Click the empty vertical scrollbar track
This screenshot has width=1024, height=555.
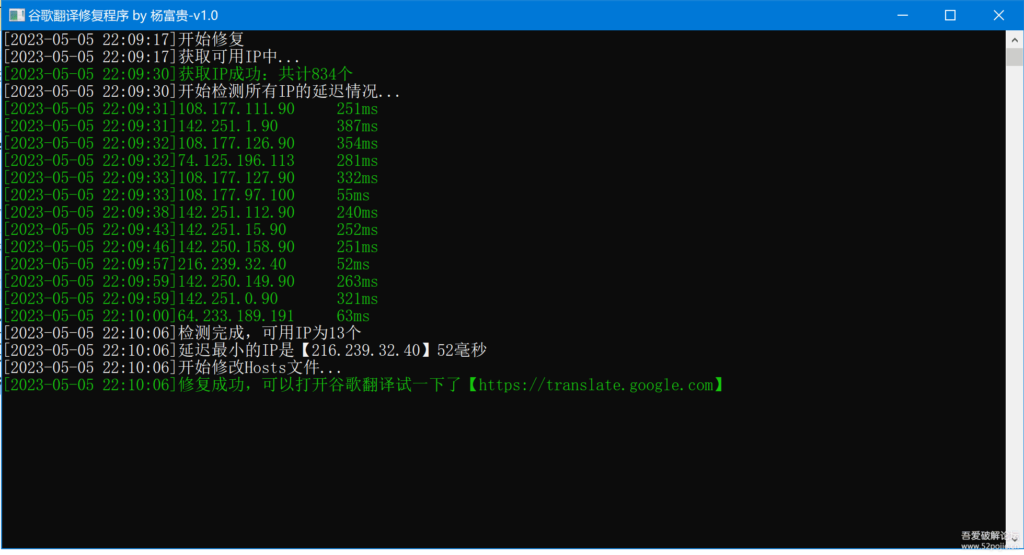click(x=1015, y=300)
